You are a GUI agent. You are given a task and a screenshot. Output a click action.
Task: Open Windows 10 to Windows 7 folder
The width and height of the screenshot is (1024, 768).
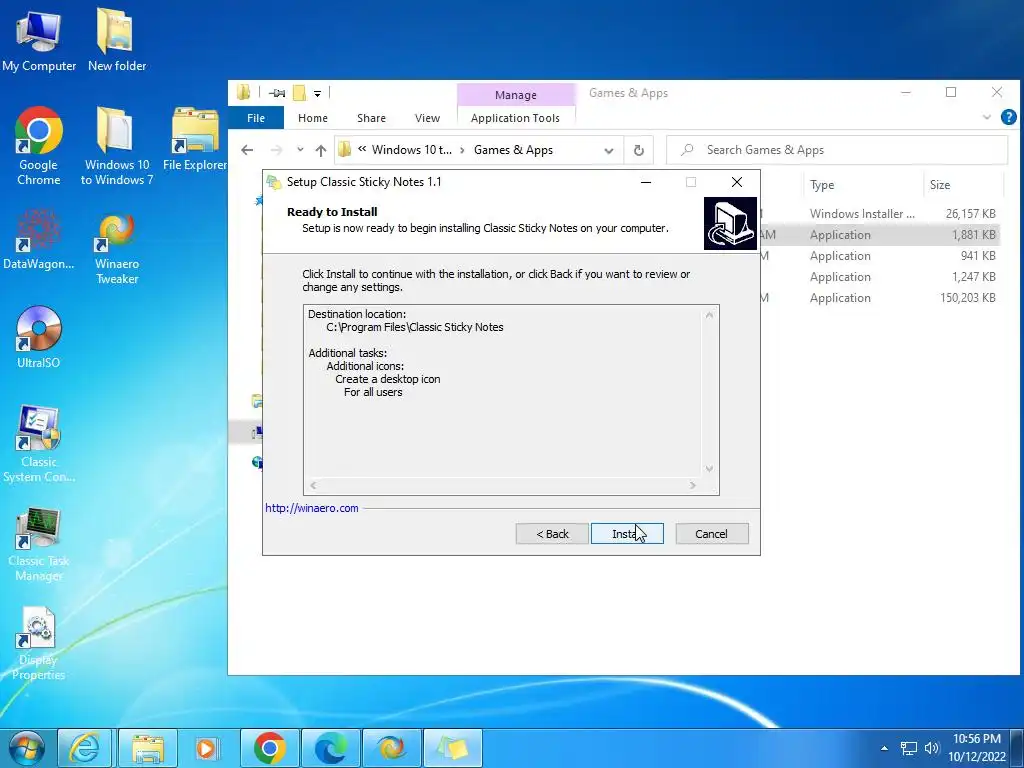pos(117,146)
